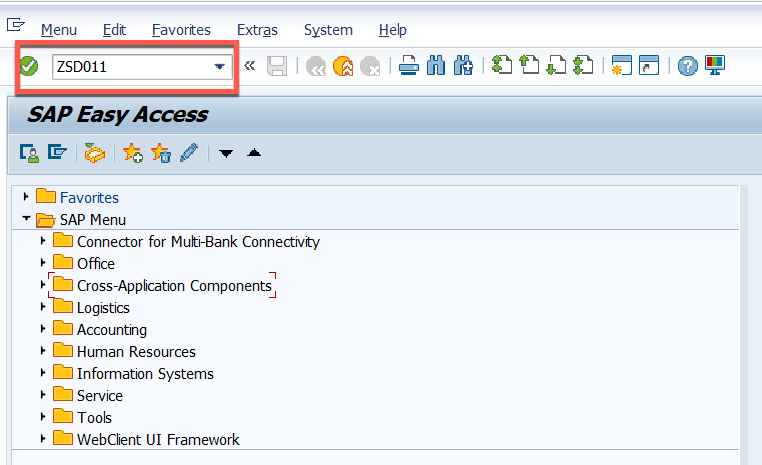Select the Human Resources tree item

pyautogui.click(x=136, y=352)
